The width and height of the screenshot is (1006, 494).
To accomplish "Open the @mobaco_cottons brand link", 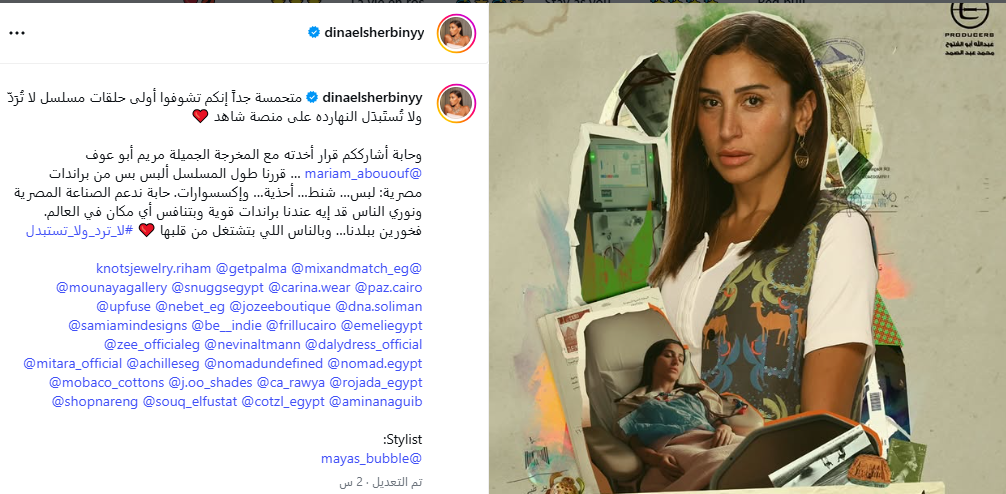I will pos(107,383).
